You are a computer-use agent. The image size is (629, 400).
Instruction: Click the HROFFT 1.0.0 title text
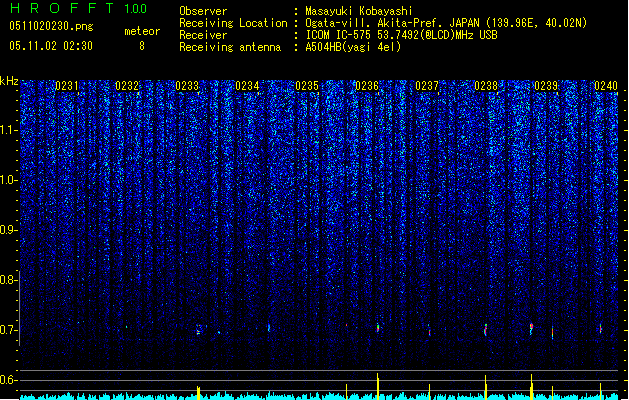coord(79,8)
